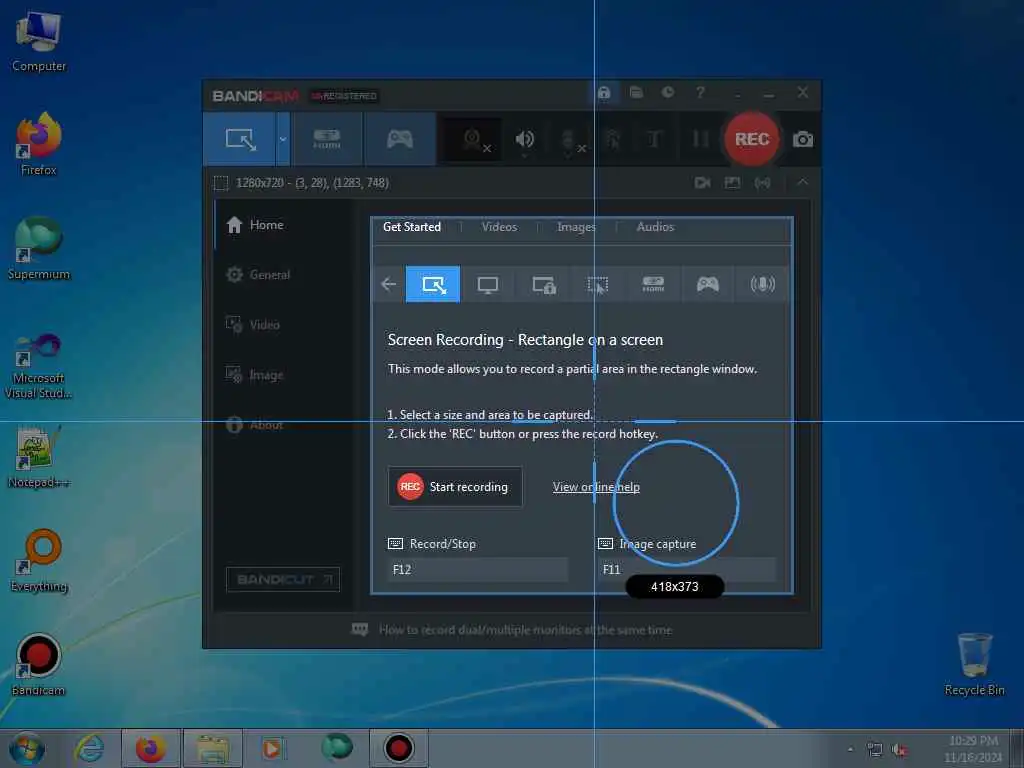Select the rectangle screen recording mode in the top toolbar
1024x768 pixels.
(x=240, y=138)
